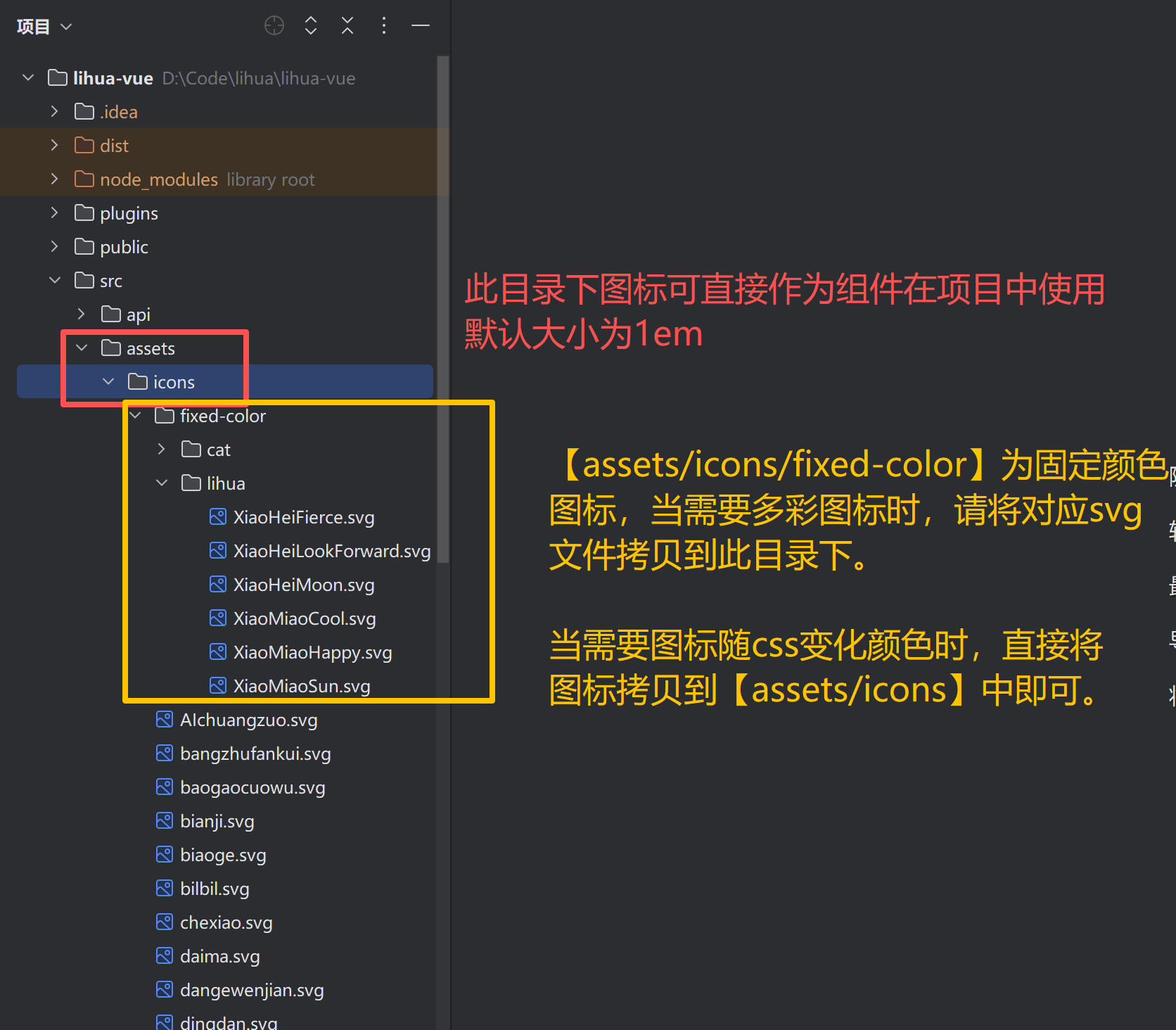Click the project tree vertical scrollbar
Image resolution: width=1176 pixels, height=1030 pixels.
[x=442, y=310]
